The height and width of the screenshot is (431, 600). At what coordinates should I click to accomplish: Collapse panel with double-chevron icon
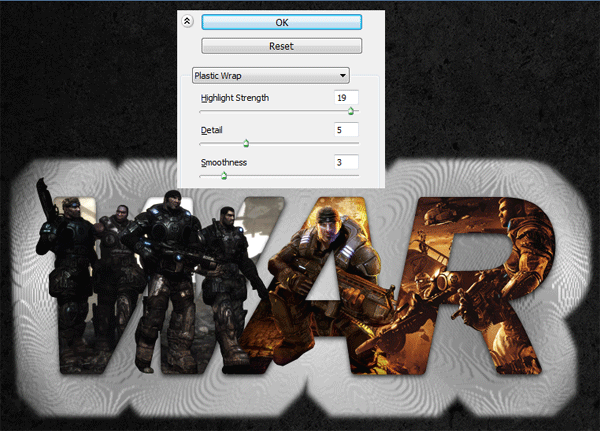point(187,21)
